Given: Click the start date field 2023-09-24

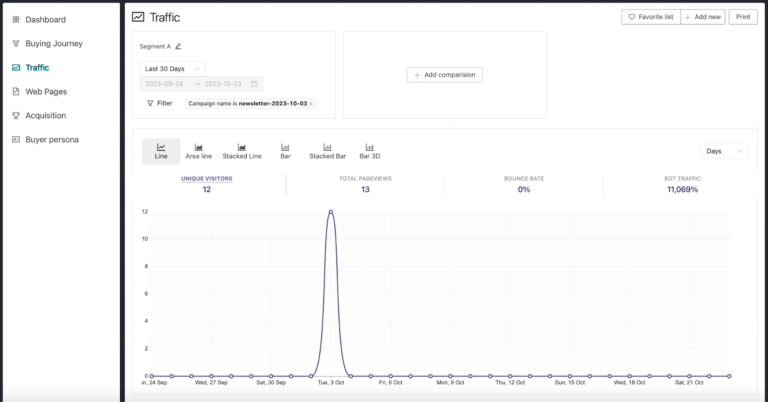Looking at the screenshot, I should 166,83.
